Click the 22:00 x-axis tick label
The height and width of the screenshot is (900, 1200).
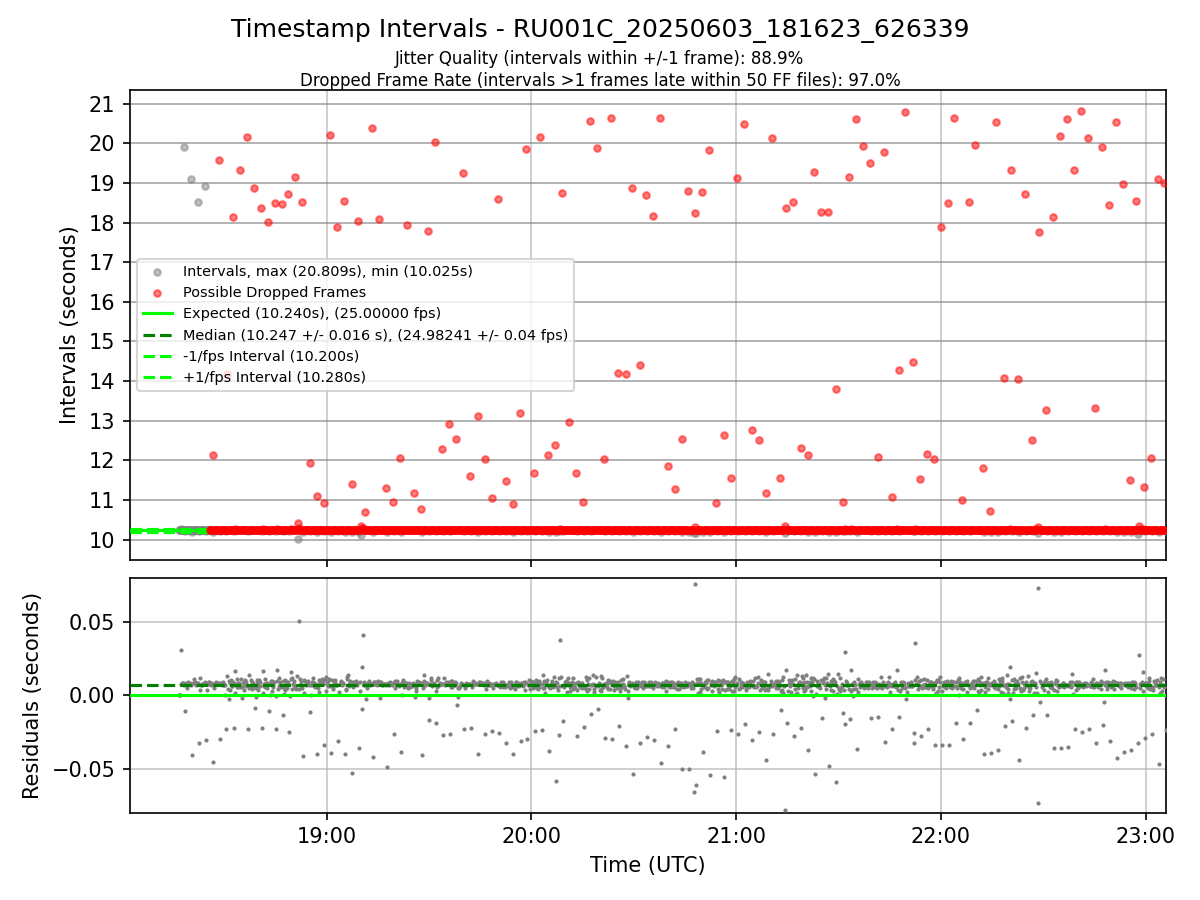(941, 833)
